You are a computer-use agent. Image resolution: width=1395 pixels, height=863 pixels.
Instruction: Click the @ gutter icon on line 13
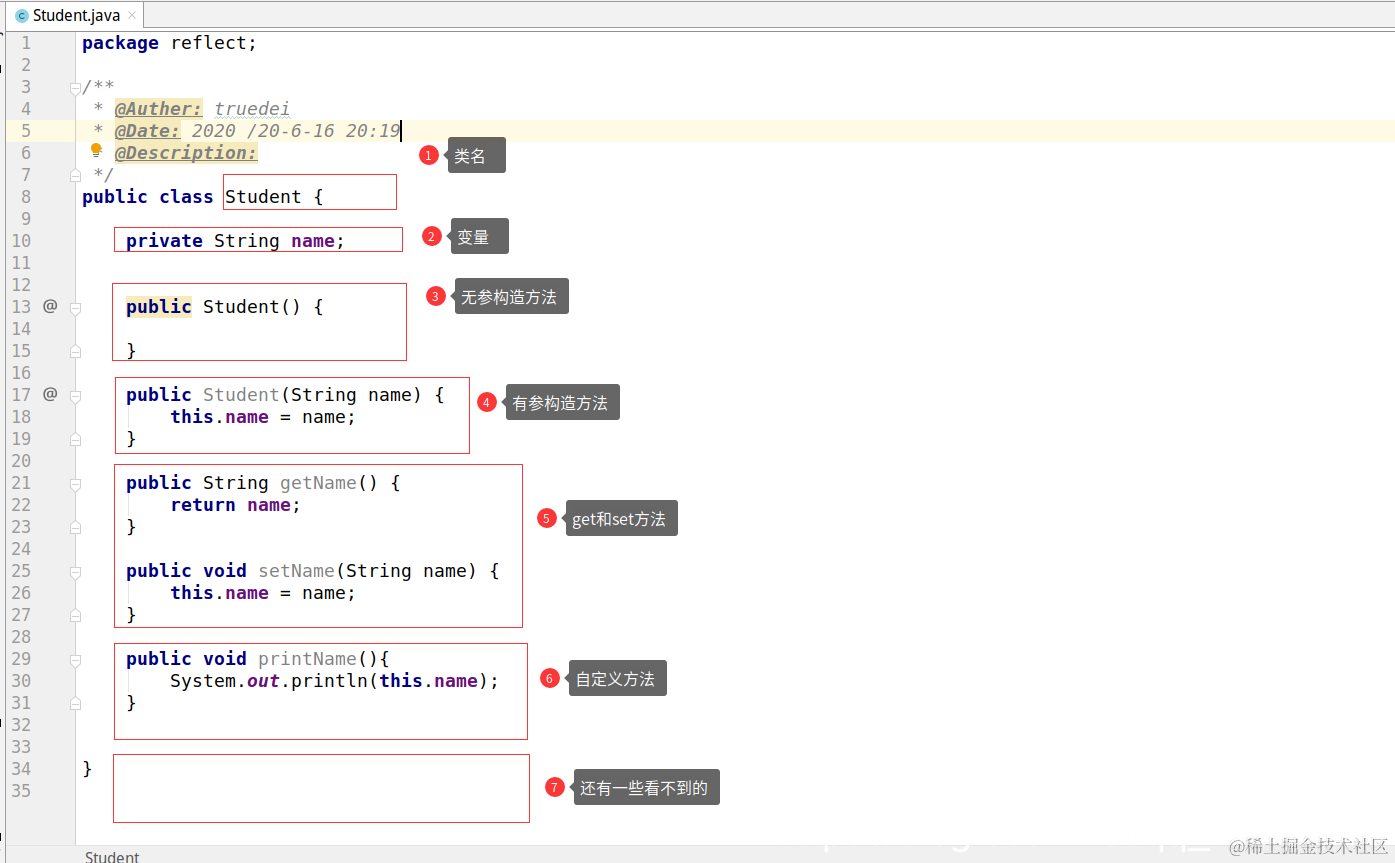[50, 306]
